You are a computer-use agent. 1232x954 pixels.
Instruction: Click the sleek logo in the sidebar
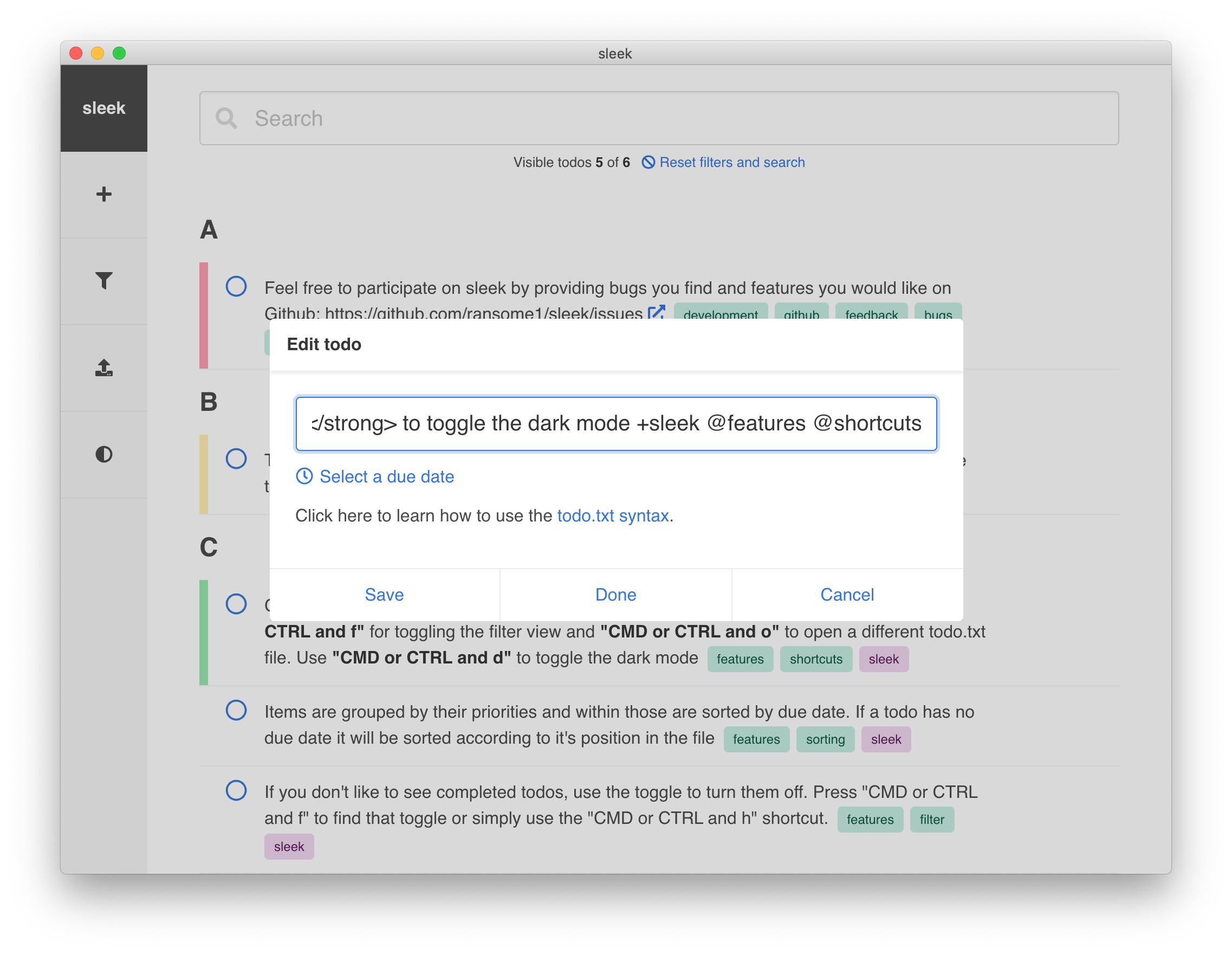tap(104, 108)
